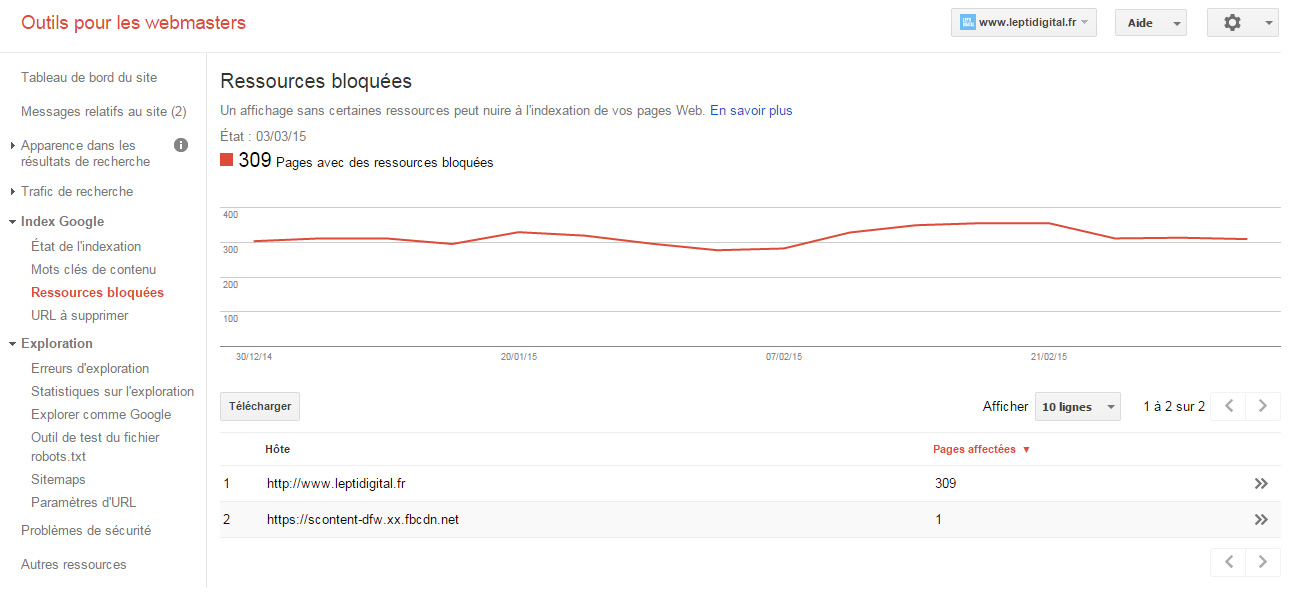
Task: Click the 1 à 2 sur 2 pagination text
Action: pos(1174,406)
